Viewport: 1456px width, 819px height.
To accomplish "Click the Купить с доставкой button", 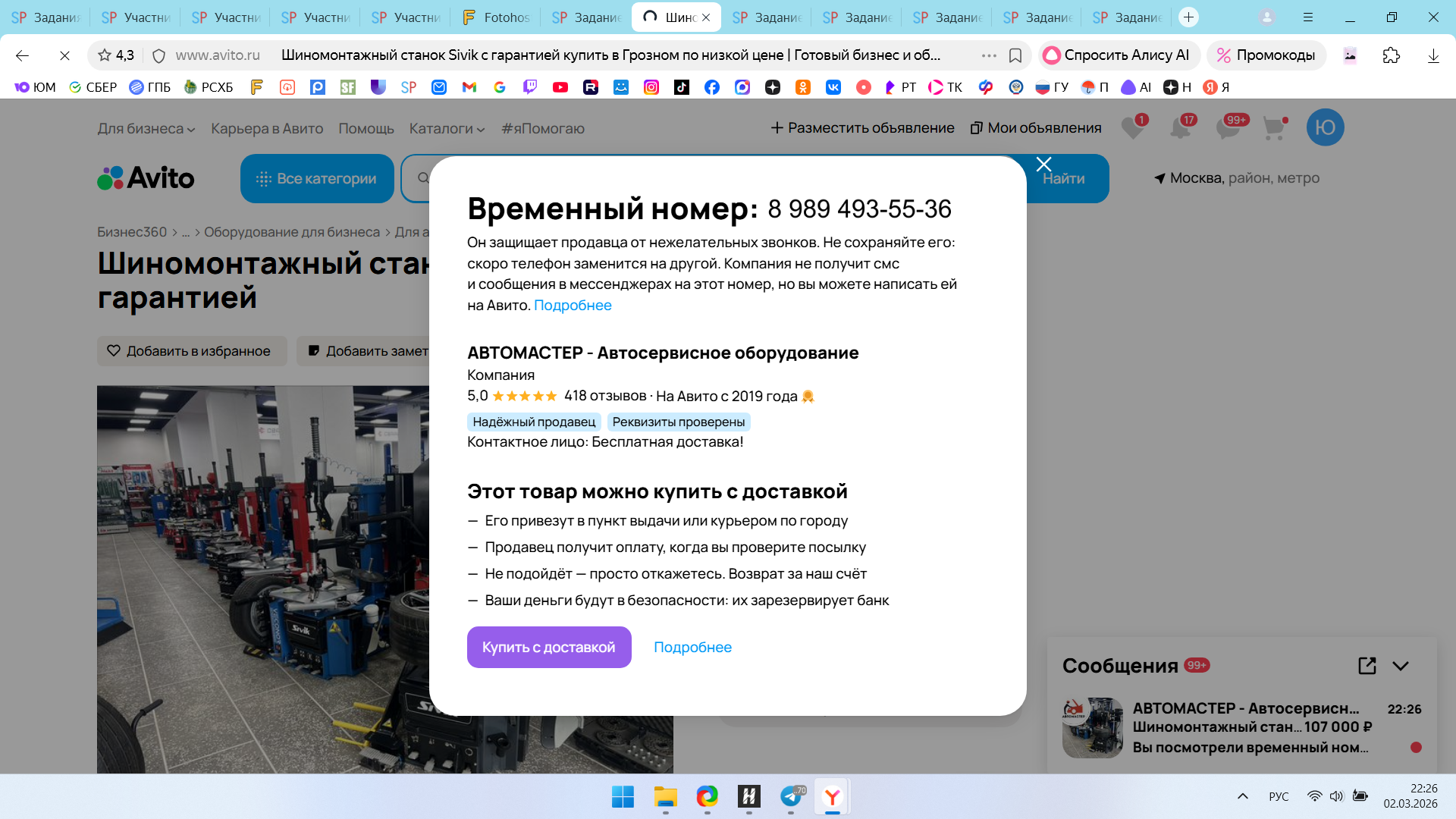I will click(x=549, y=647).
